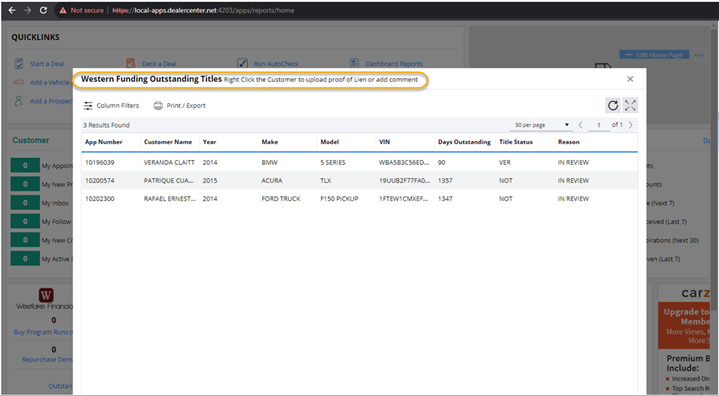Select customer VERANDA CLAITT
The width and height of the screenshot is (719, 396).
pos(169,162)
